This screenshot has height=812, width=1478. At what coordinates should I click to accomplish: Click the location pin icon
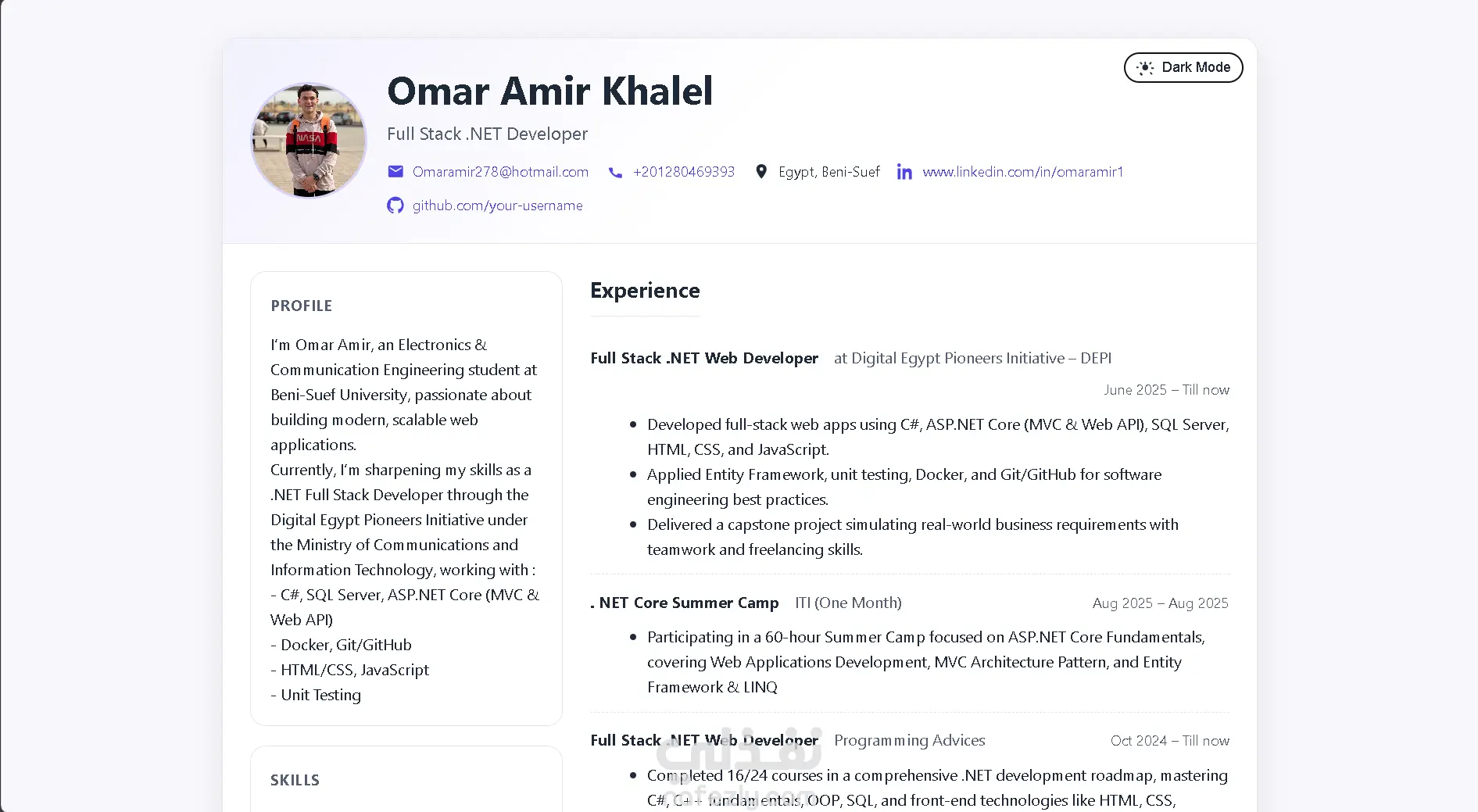tap(760, 172)
